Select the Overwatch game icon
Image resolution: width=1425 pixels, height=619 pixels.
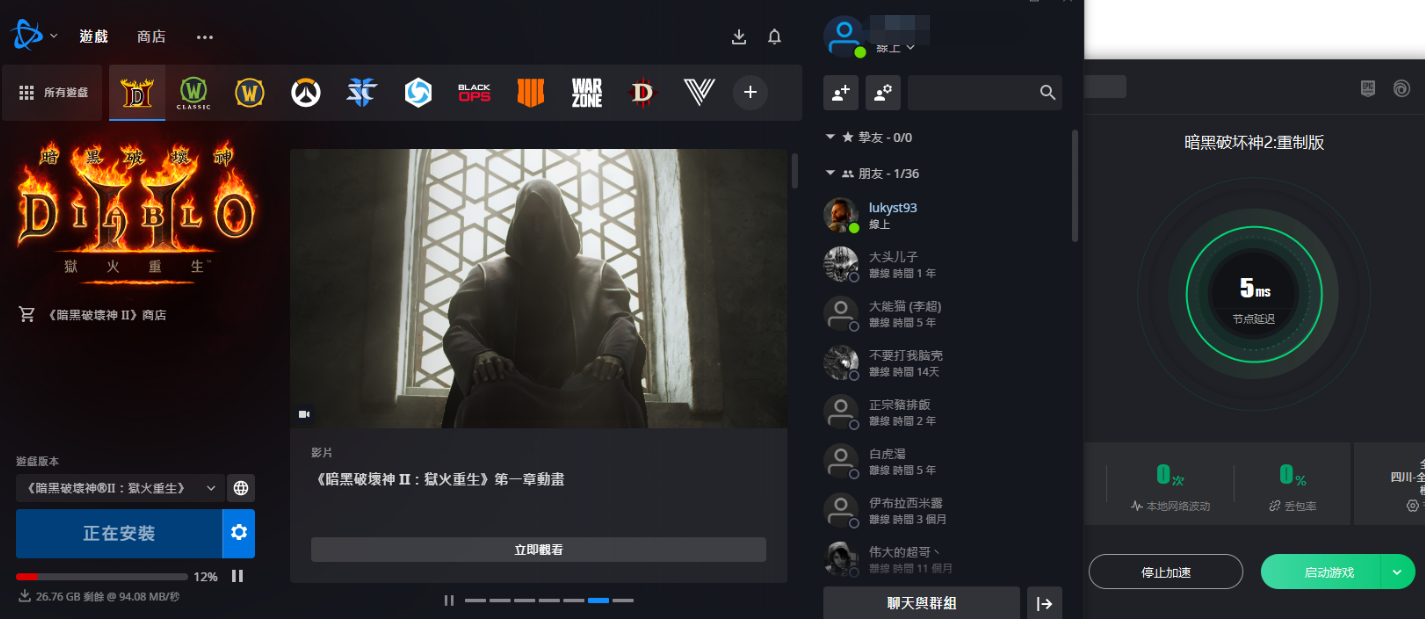click(x=305, y=93)
